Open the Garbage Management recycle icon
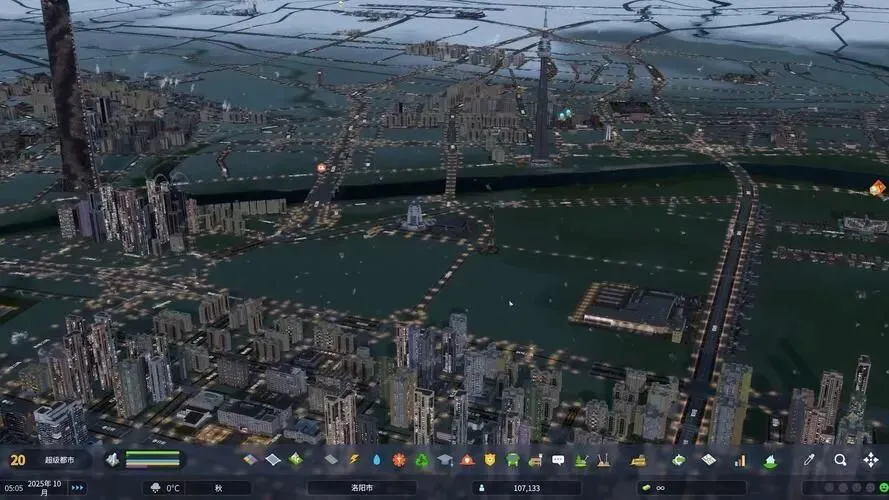The height and width of the screenshot is (500, 889). [x=422, y=460]
